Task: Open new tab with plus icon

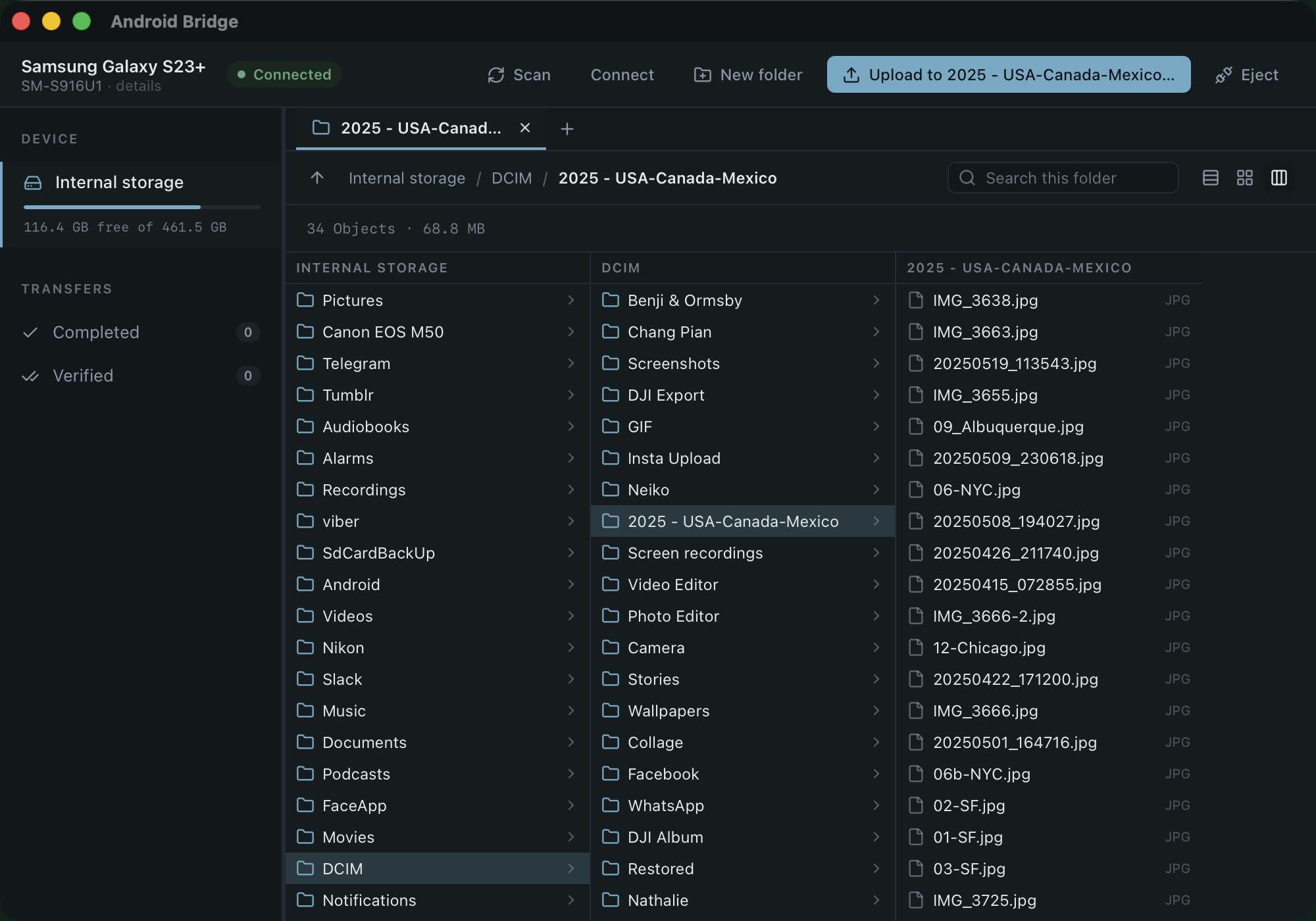Action: point(567,129)
